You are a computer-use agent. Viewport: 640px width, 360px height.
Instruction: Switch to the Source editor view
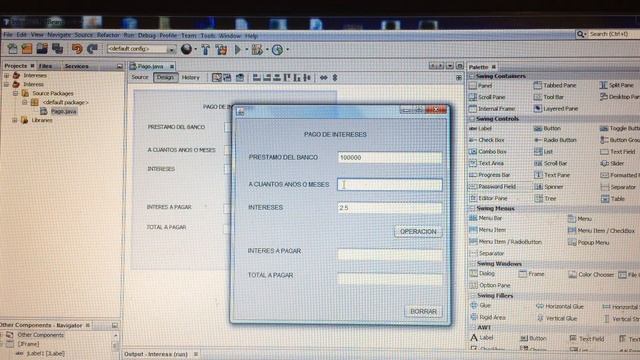point(140,77)
